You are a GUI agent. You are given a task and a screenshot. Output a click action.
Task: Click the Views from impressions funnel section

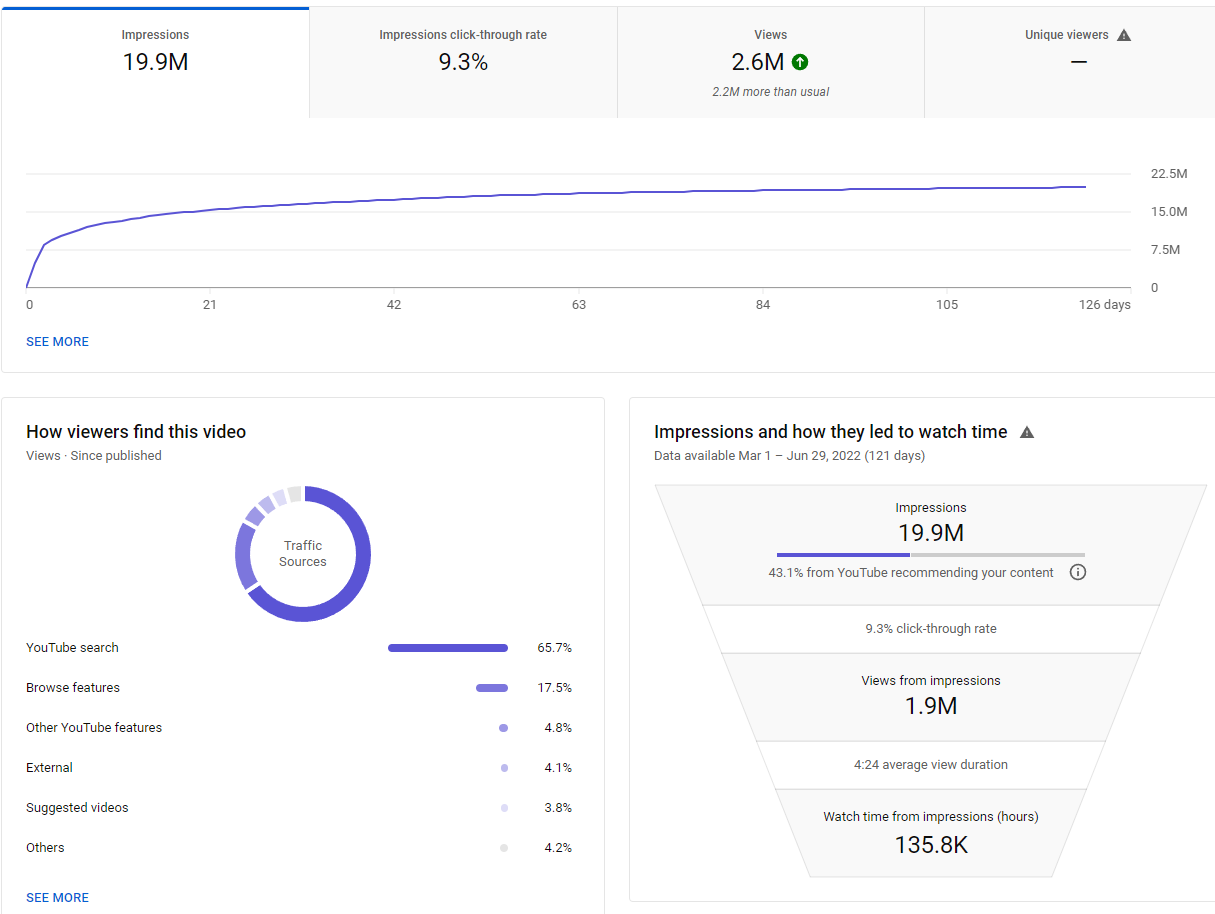(x=931, y=696)
